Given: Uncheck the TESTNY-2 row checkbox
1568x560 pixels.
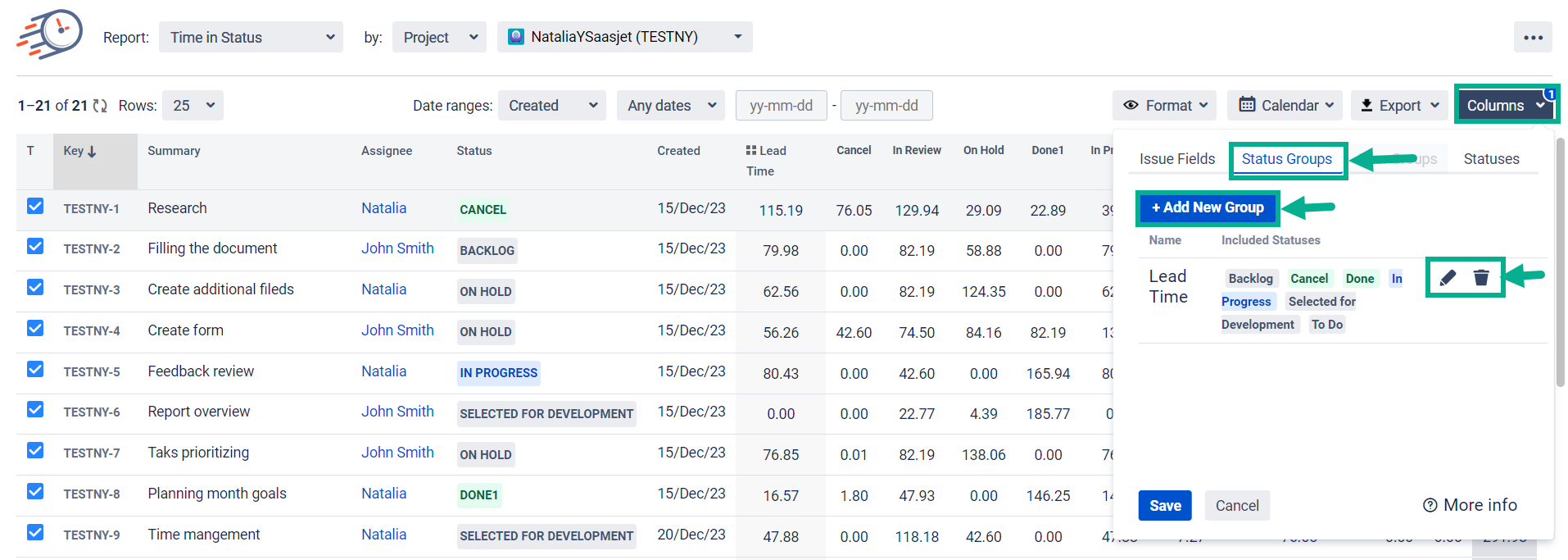Looking at the screenshot, I should pos(35,246).
